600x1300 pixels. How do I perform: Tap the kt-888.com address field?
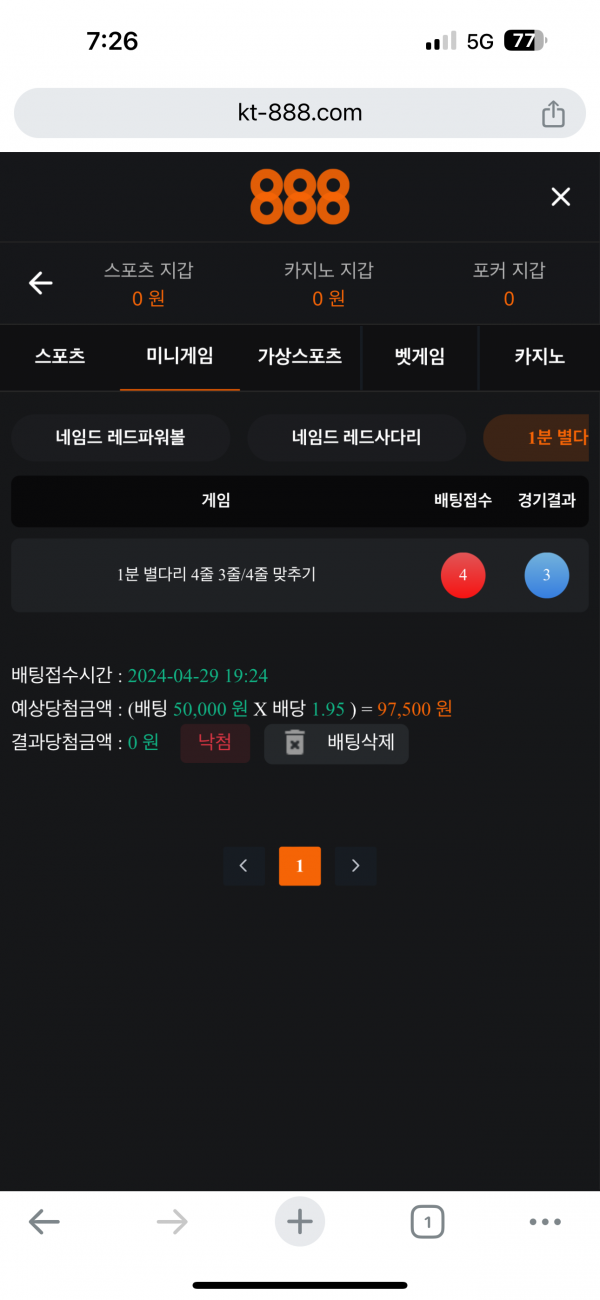point(300,113)
